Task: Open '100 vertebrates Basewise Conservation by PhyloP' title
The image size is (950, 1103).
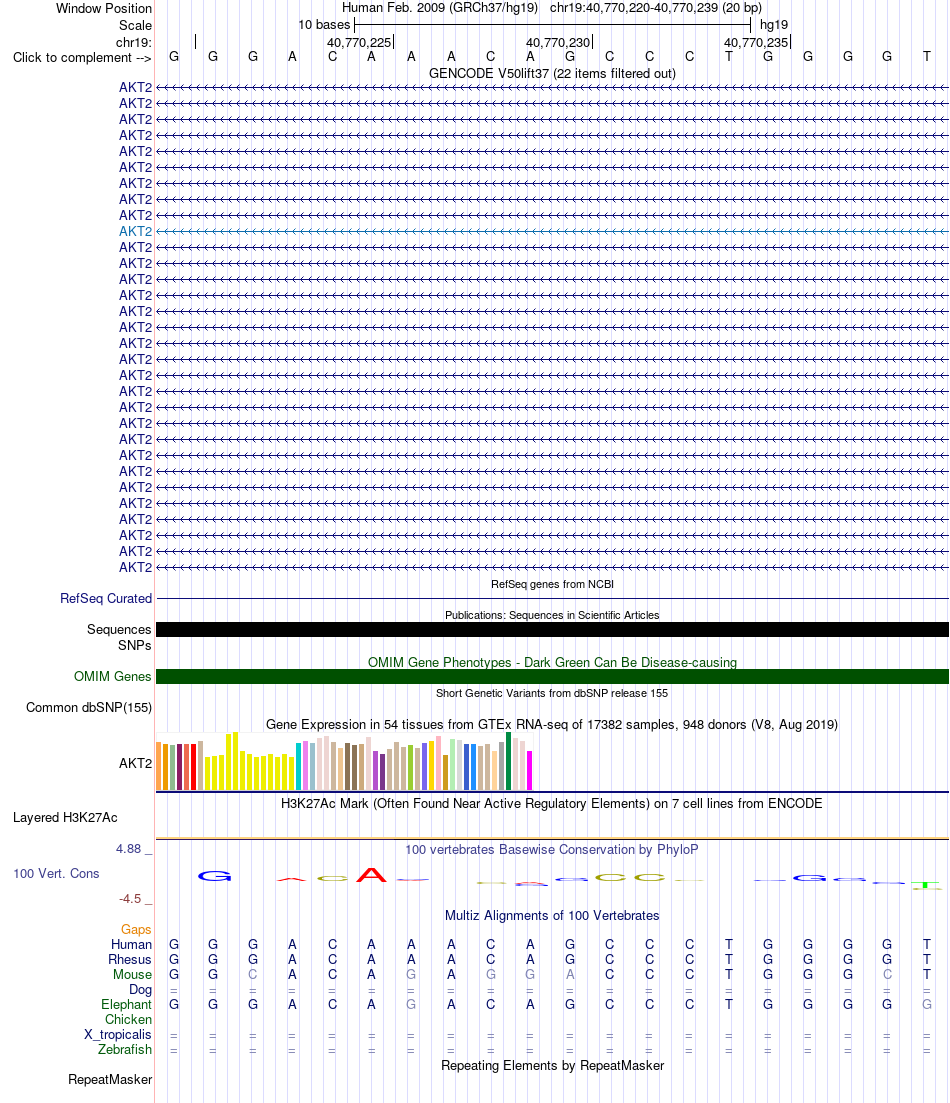Action: [552, 850]
